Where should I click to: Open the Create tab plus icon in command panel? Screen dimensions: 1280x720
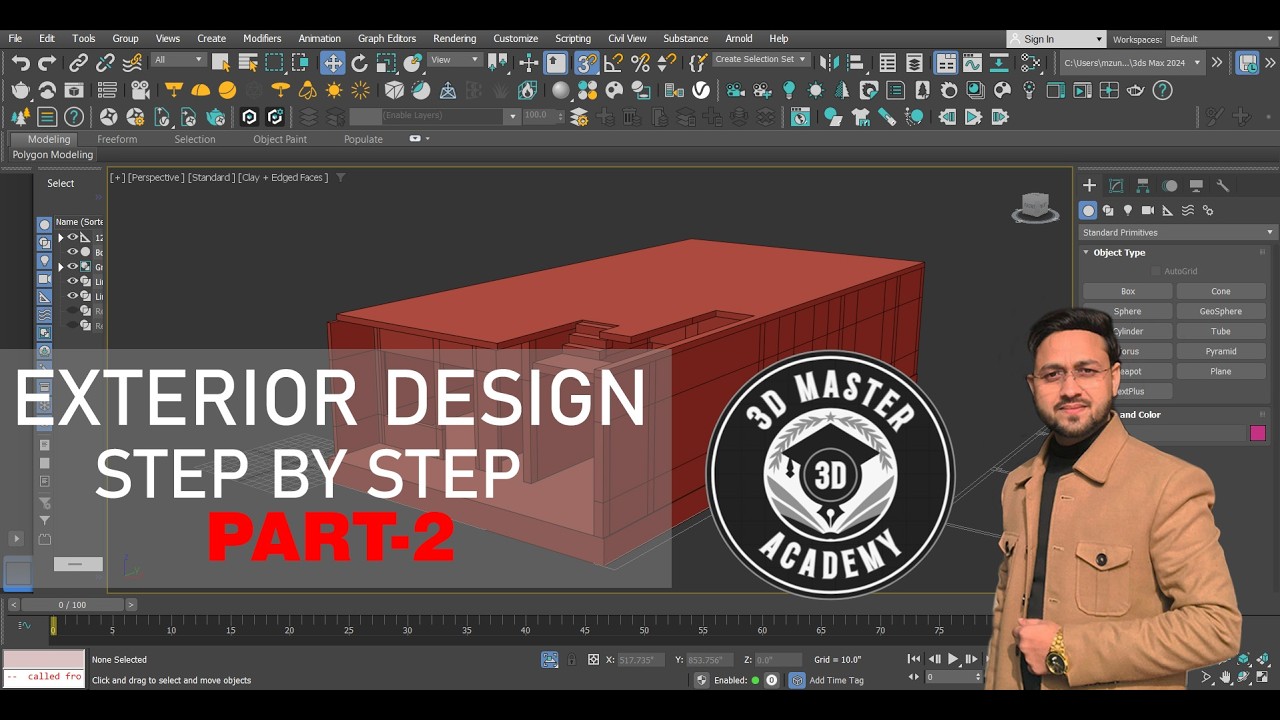click(x=1090, y=185)
